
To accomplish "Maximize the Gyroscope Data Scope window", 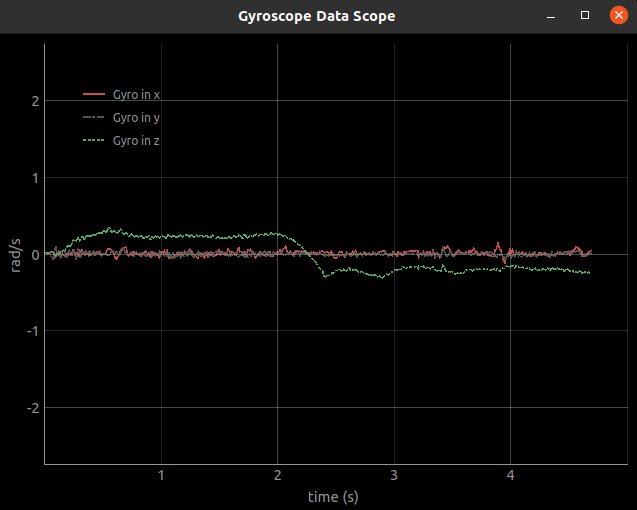I will click(585, 15).
